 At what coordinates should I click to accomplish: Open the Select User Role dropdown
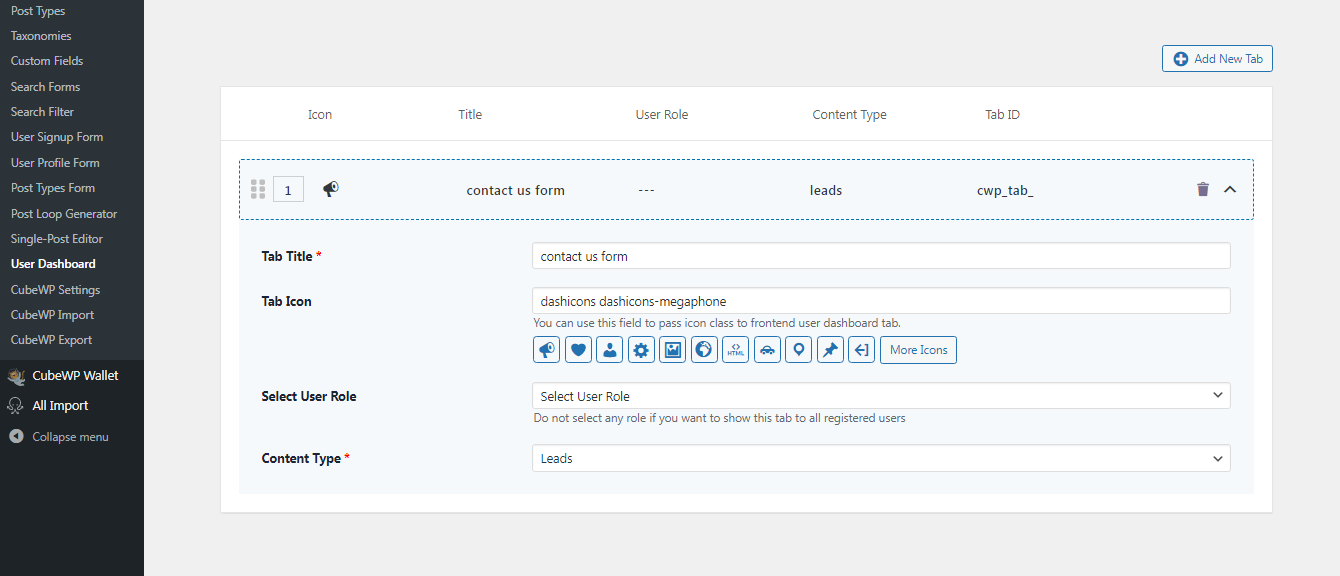tap(881, 396)
